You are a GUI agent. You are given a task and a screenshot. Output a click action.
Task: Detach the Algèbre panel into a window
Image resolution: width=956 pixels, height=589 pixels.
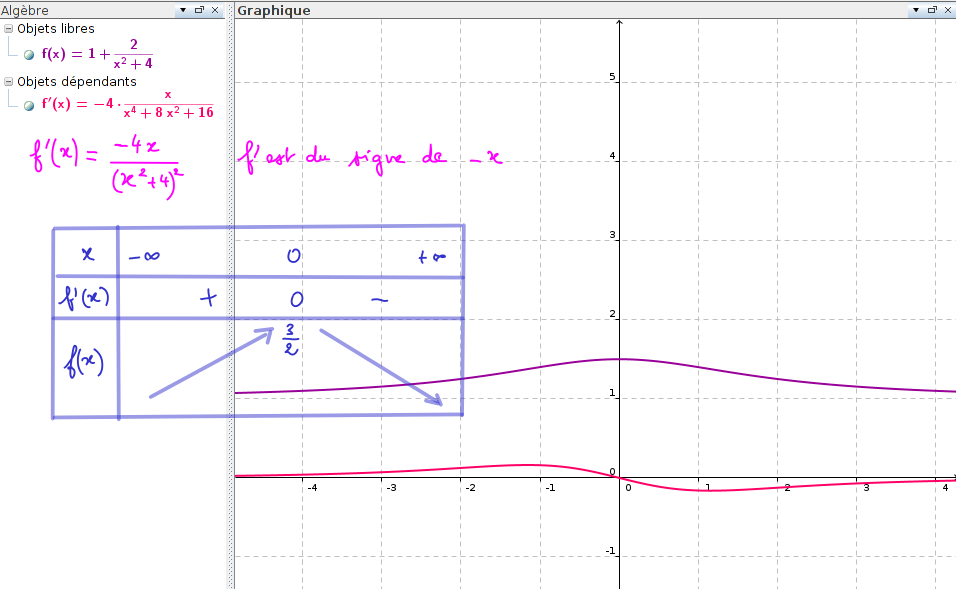click(199, 9)
